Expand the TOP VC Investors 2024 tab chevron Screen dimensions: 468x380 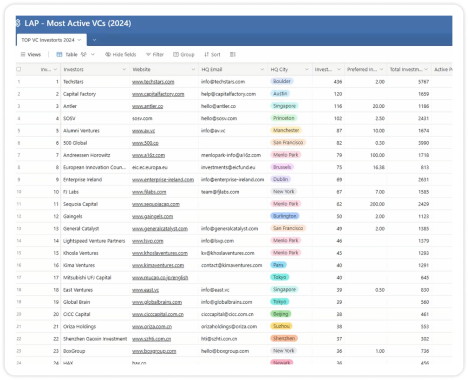point(79,40)
